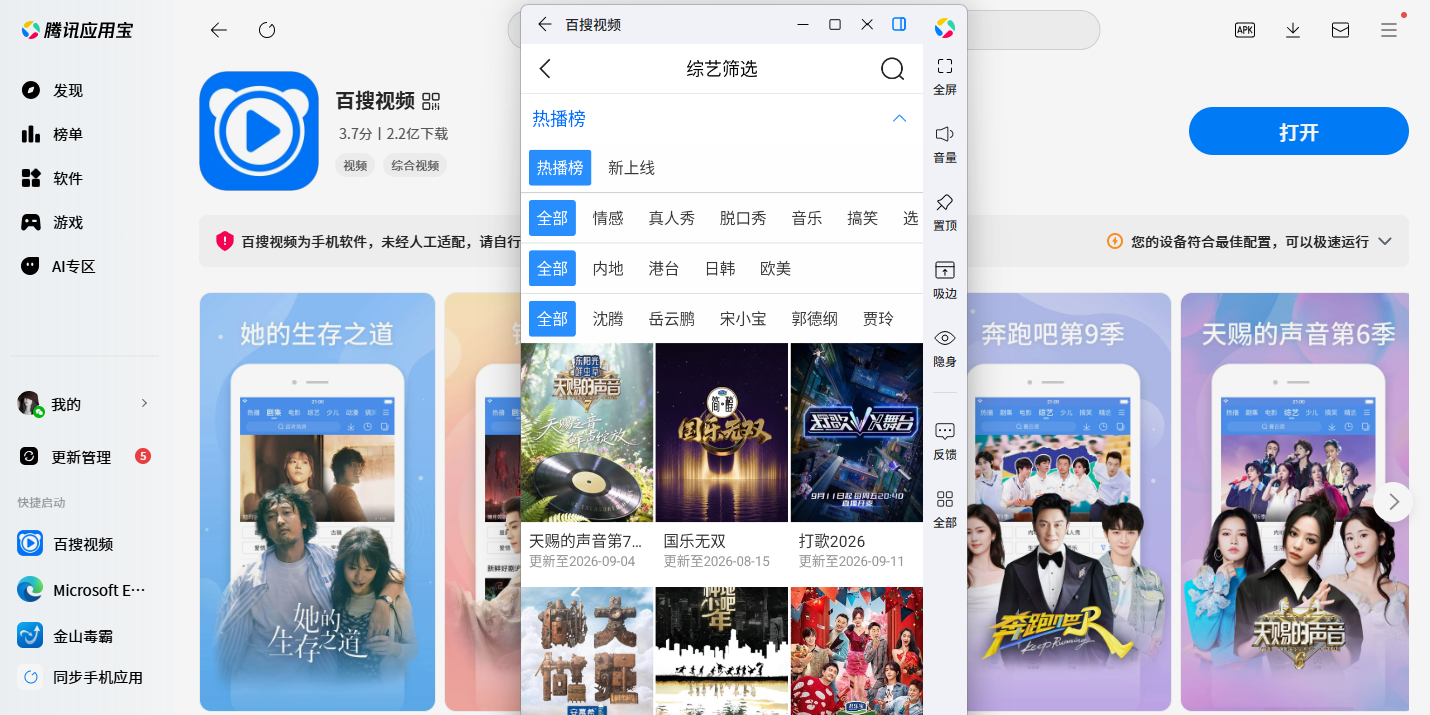Expand the device configuration notice dropdown
The height and width of the screenshot is (715, 1430).
(1385, 241)
